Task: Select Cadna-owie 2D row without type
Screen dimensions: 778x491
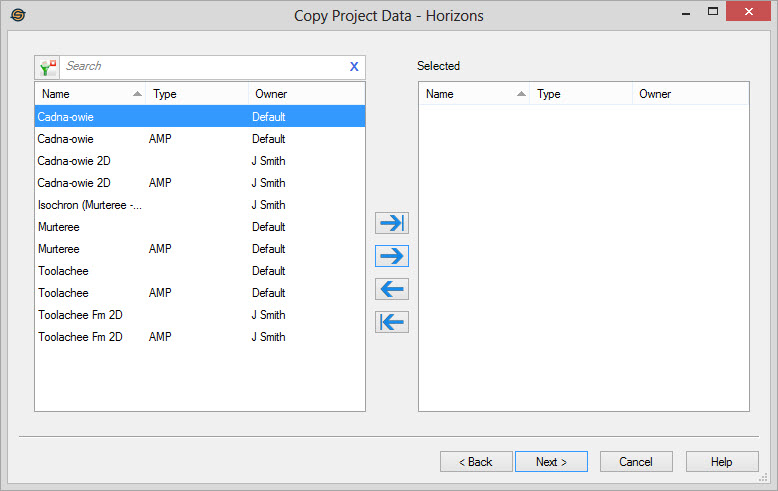Action: (200, 161)
